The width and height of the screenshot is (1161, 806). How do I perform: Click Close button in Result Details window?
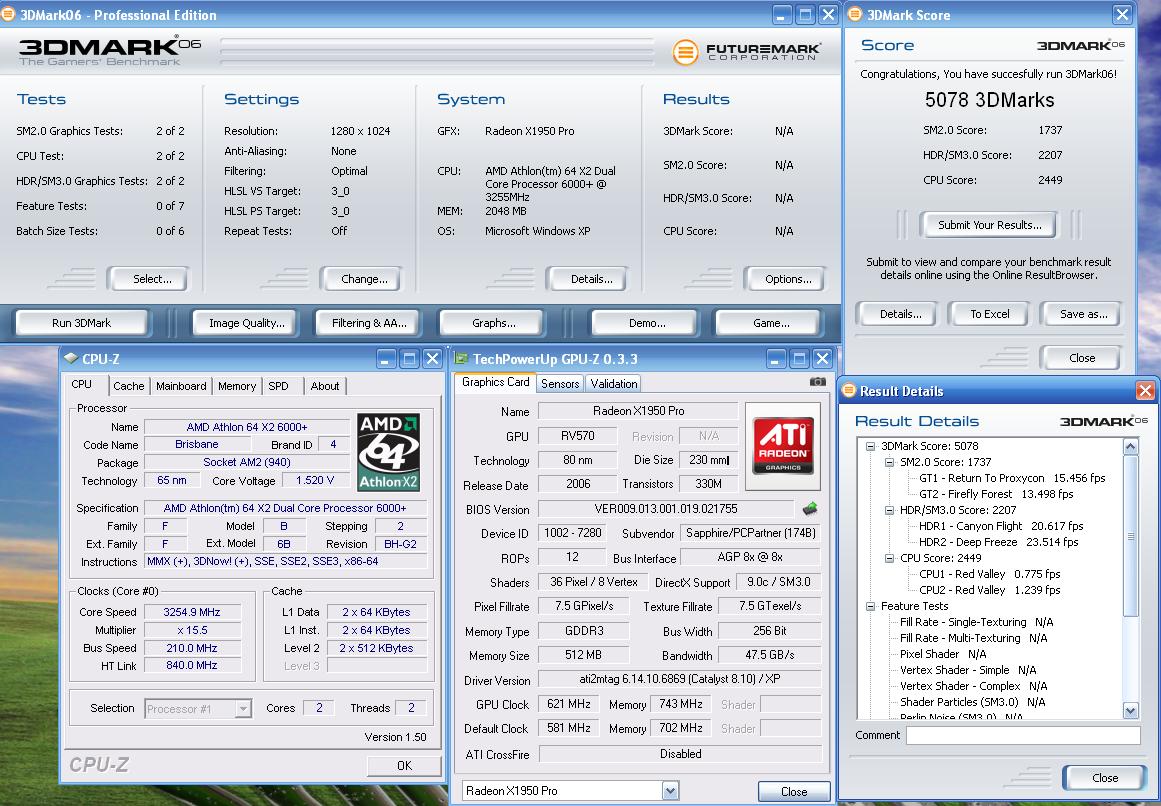(1105, 778)
